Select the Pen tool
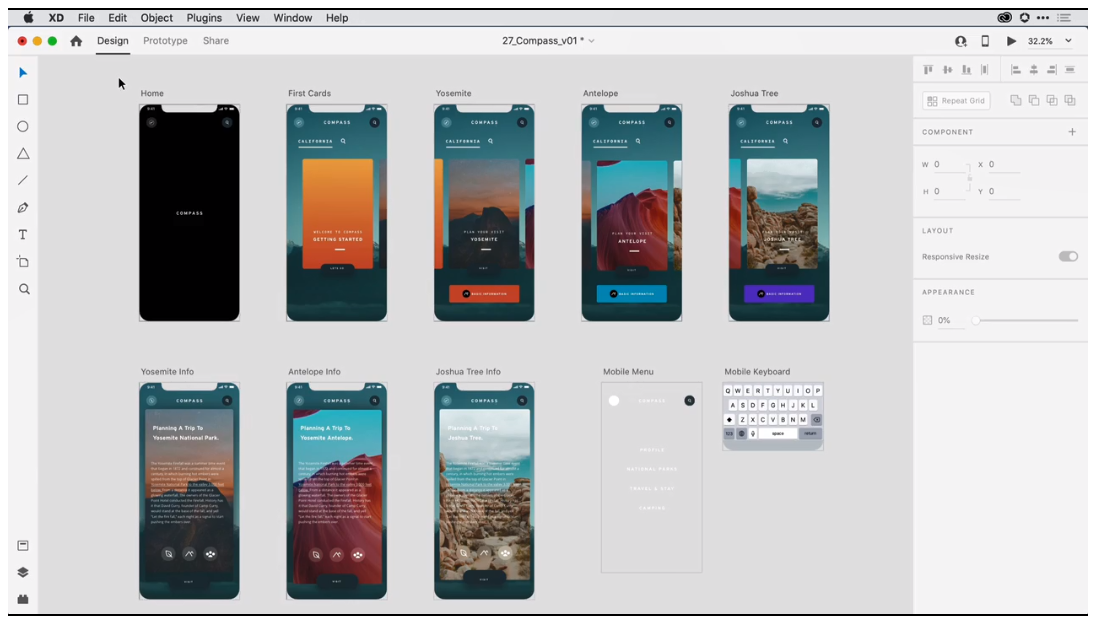The image size is (1093, 620). (23, 208)
